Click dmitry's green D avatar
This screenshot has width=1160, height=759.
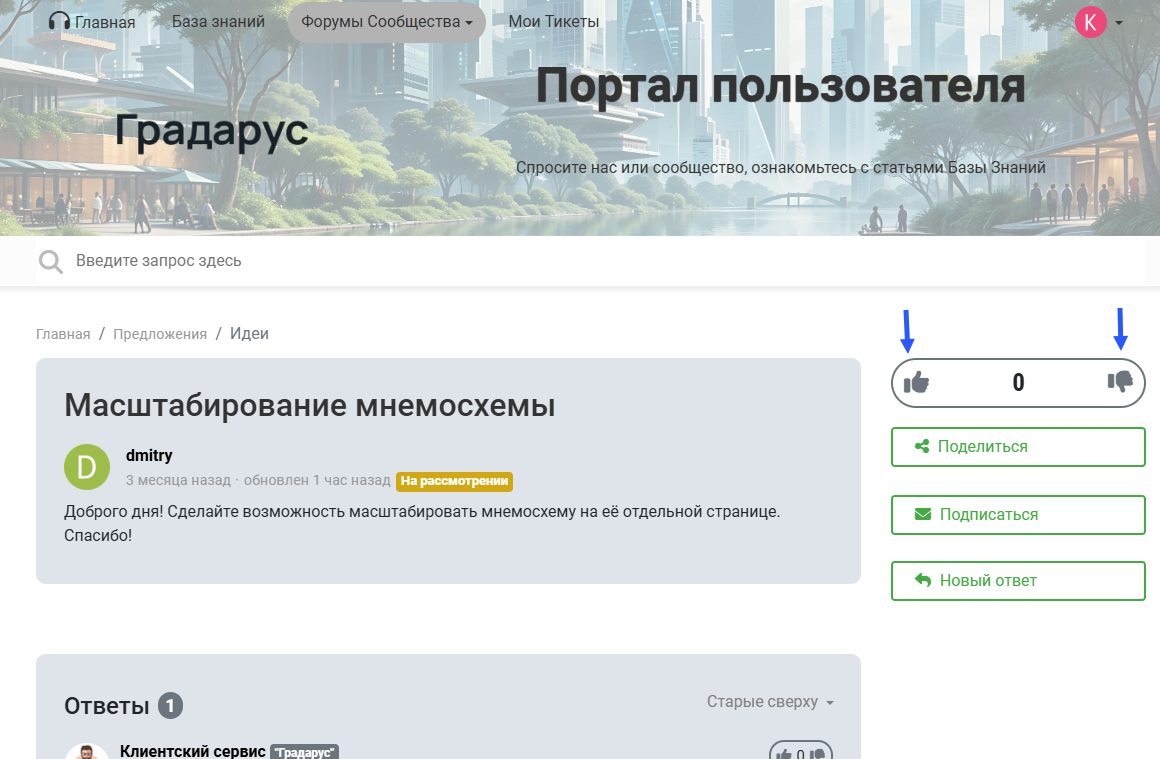coord(87,467)
